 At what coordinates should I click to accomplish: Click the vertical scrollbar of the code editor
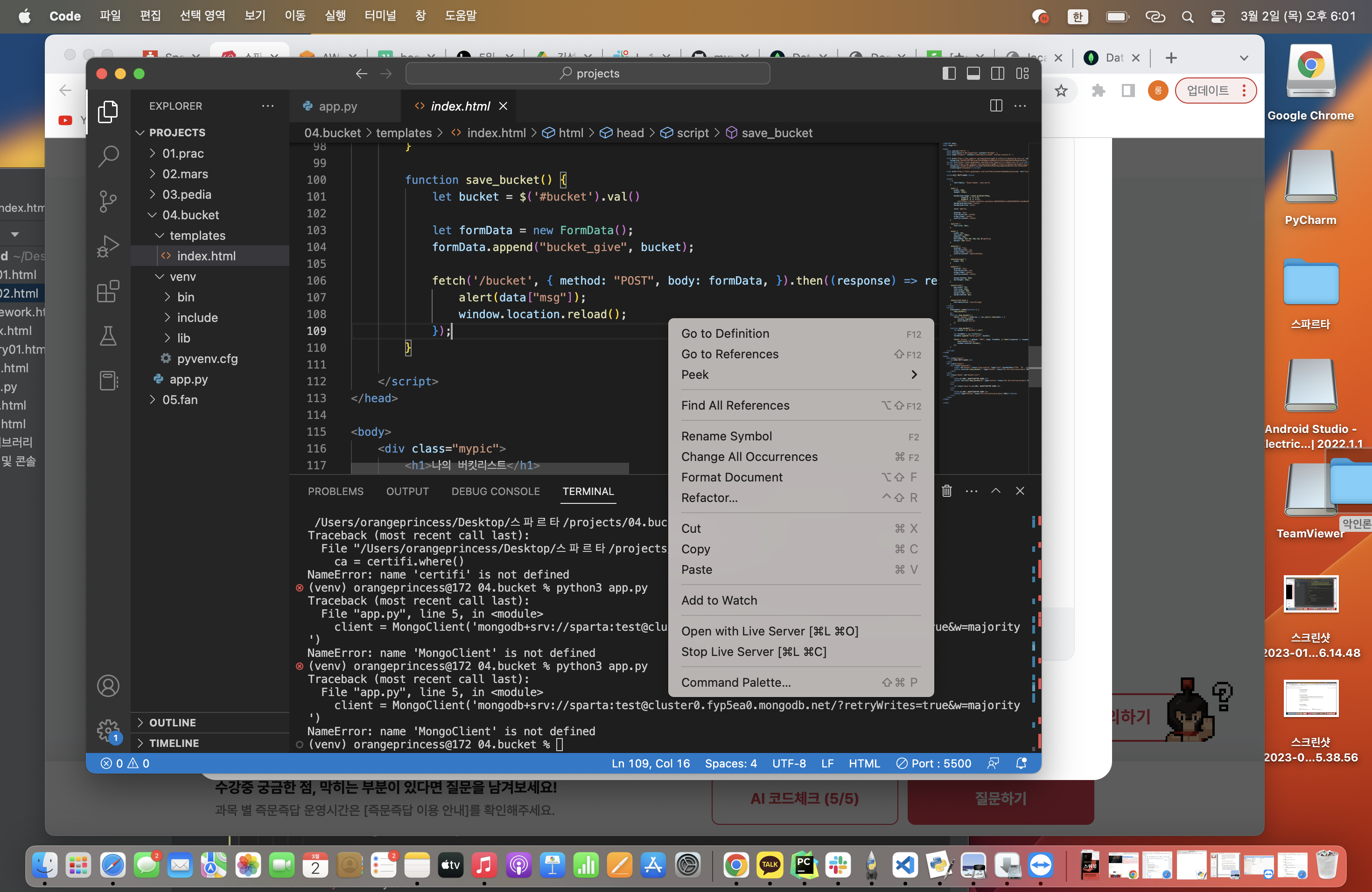(1035, 367)
